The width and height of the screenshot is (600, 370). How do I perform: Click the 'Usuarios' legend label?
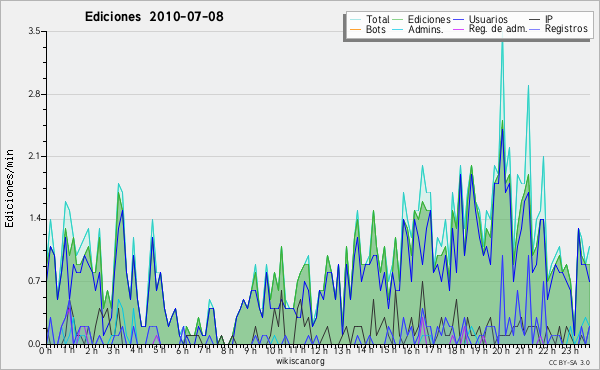pos(488,19)
